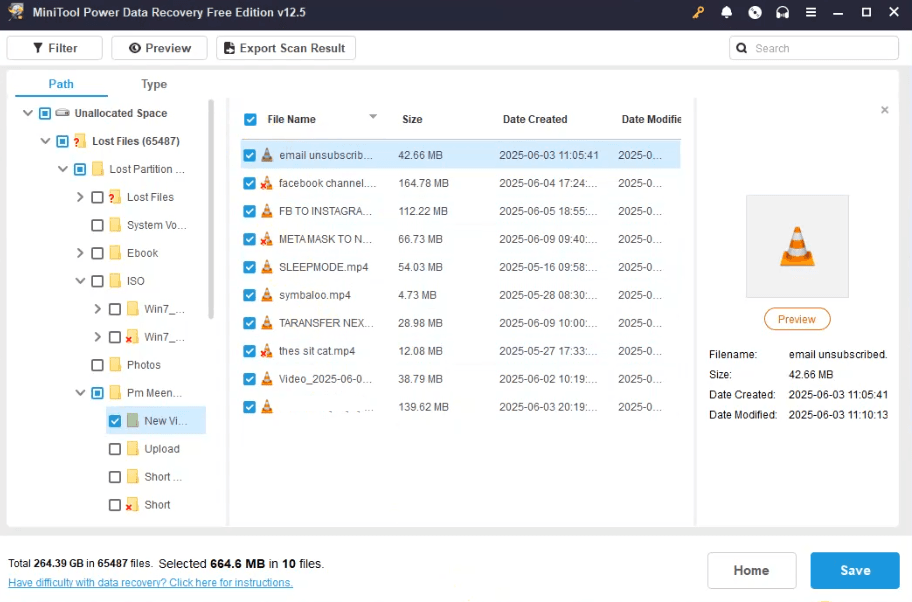Check the System Vo... folder checkbox
The height and width of the screenshot is (602, 912).
pyautogui.click(x=98, y=225)
